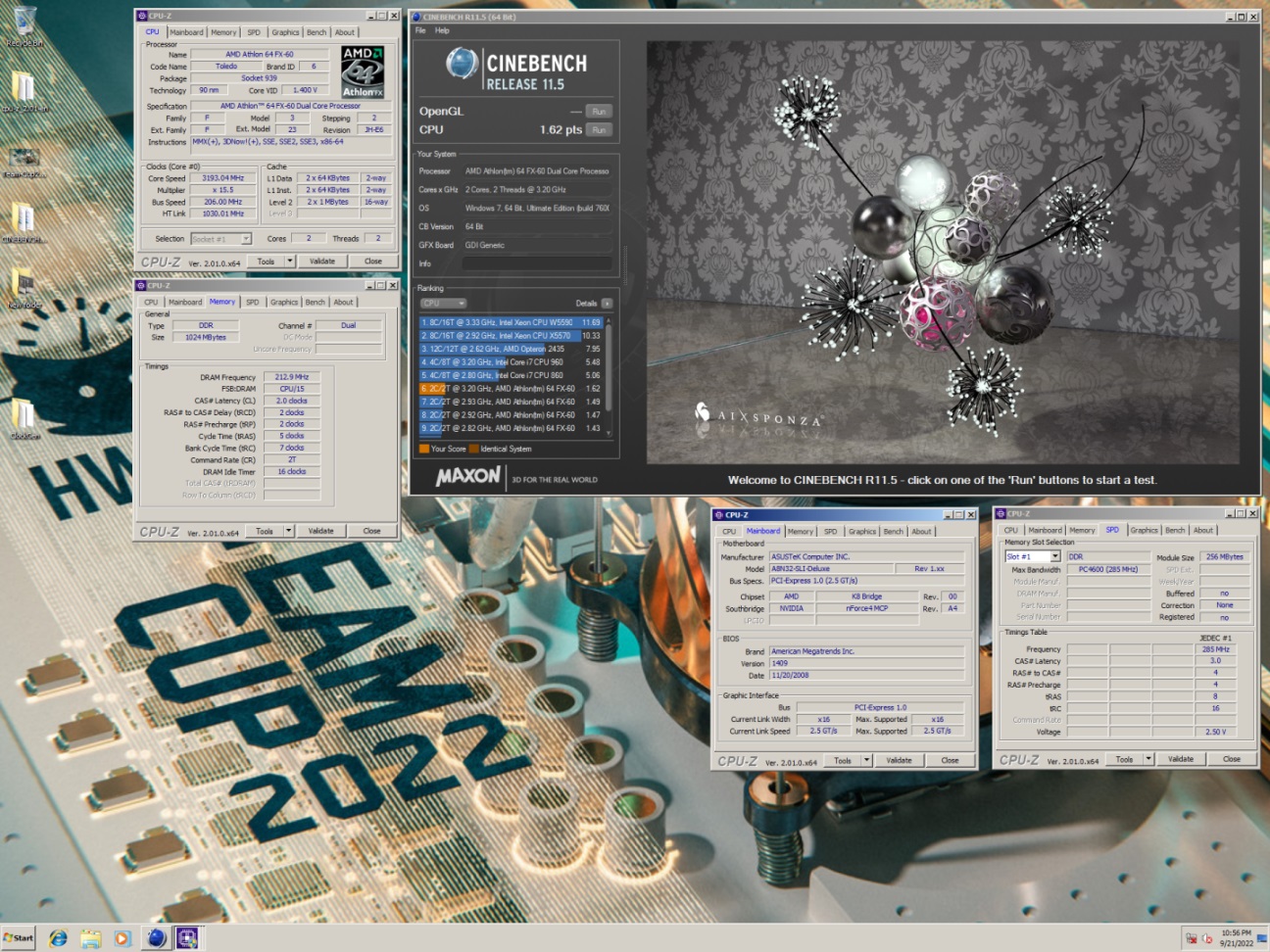The width and height of the screenshot is (1270, 952).
Task: Open the Recycle Bin desktop icon
Action: [x=24, y=25]
